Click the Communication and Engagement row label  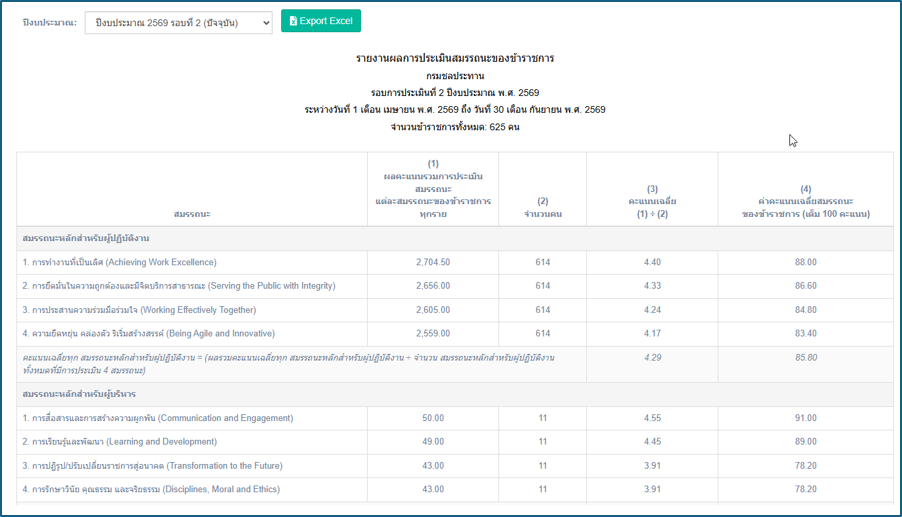coord(158,418)
